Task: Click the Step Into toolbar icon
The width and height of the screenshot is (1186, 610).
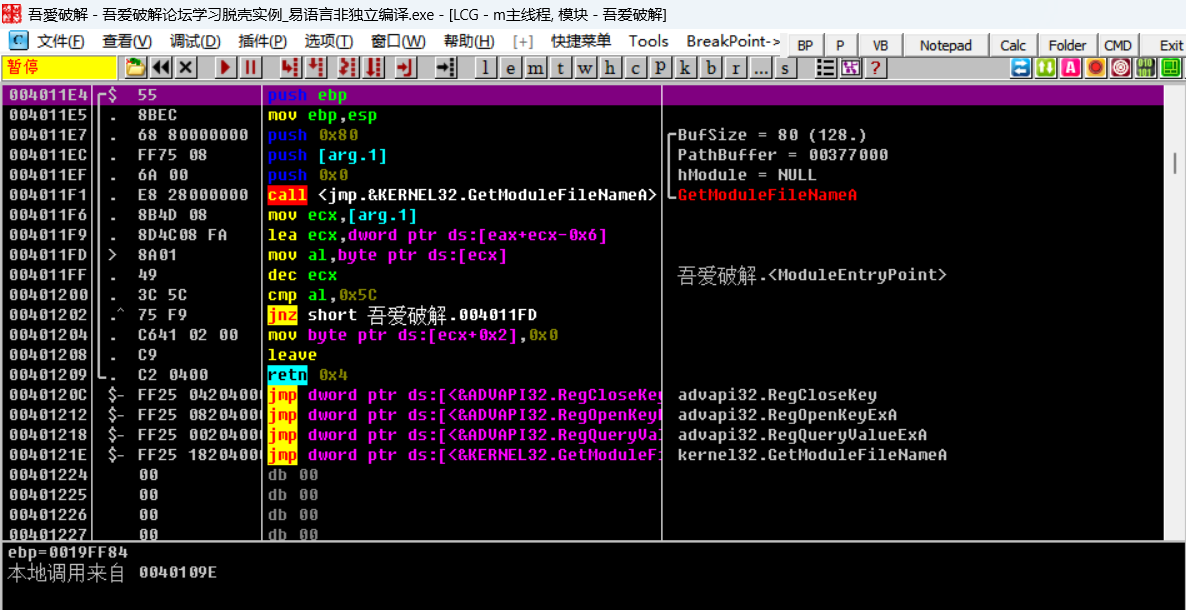Action: (289, 67)
